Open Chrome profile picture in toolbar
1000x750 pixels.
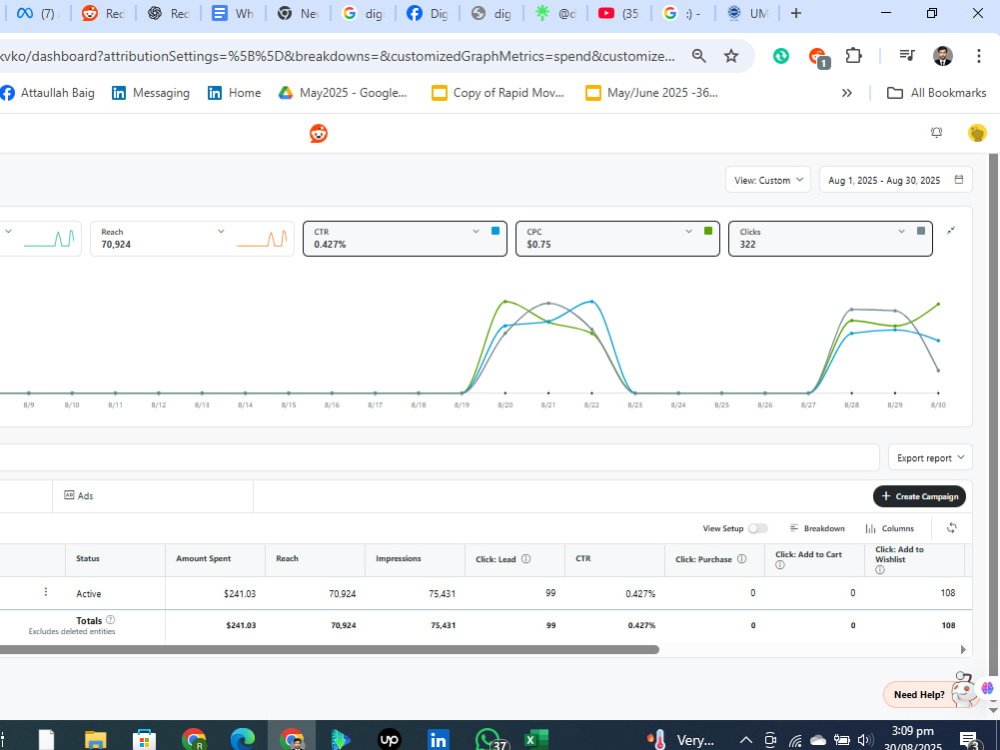[943, 56]
